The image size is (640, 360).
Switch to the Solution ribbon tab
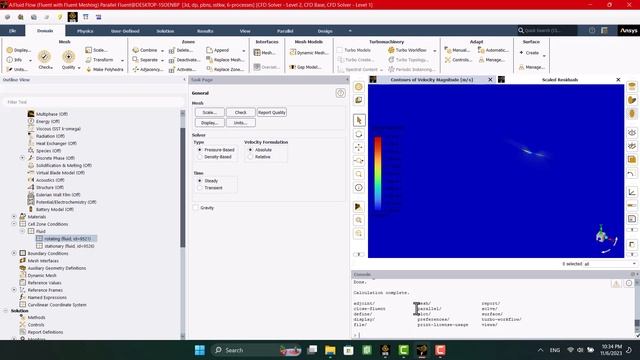point(165,31)
